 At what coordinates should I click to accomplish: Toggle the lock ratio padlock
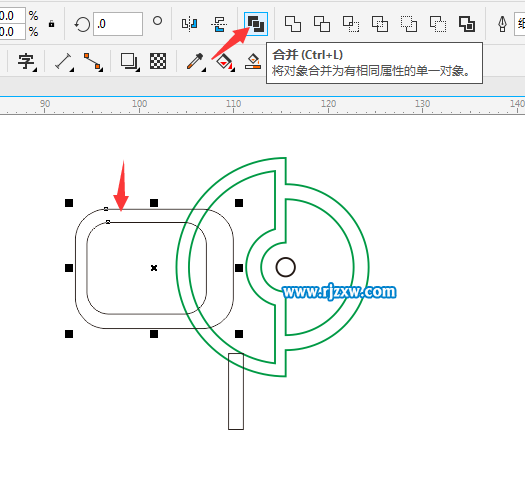point(51,24)
